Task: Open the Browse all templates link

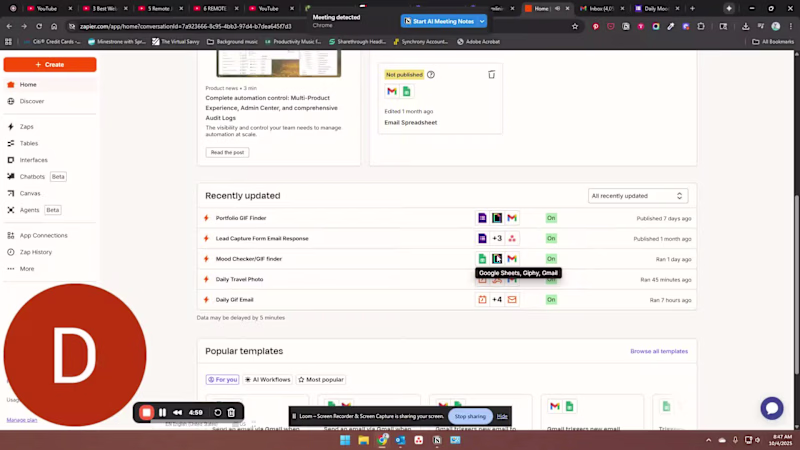Action: pyautogui.click(x=659, y=352)
